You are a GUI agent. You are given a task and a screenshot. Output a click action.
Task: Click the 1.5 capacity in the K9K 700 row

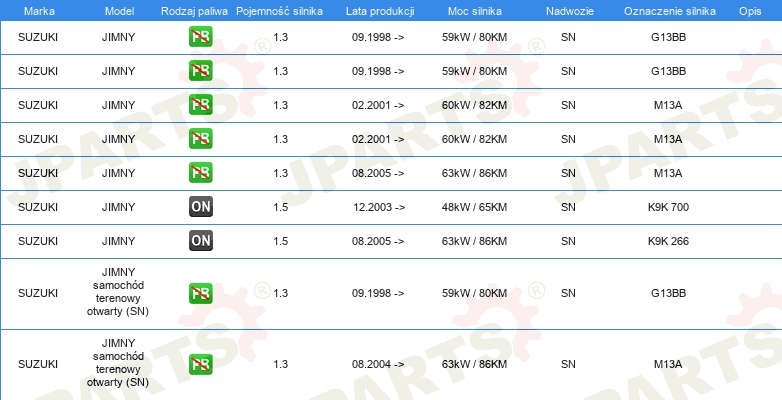(281, 207)
